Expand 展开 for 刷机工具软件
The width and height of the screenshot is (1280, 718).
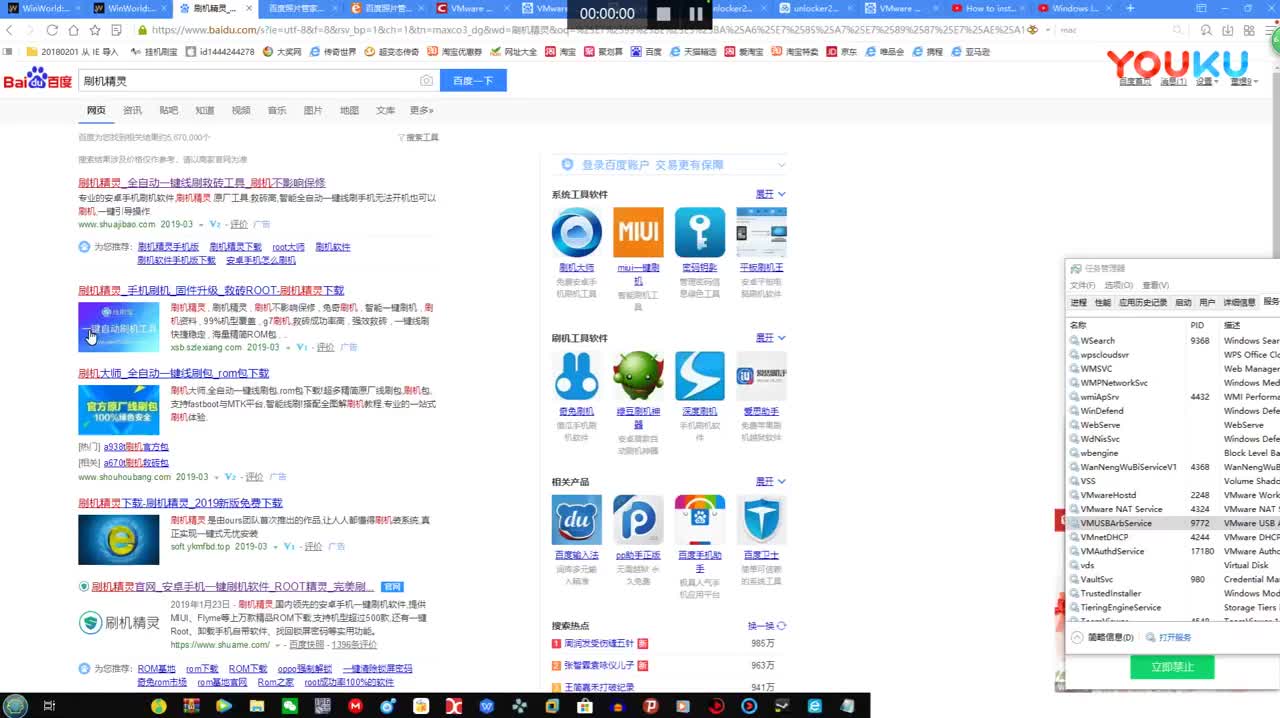point(770,338)
